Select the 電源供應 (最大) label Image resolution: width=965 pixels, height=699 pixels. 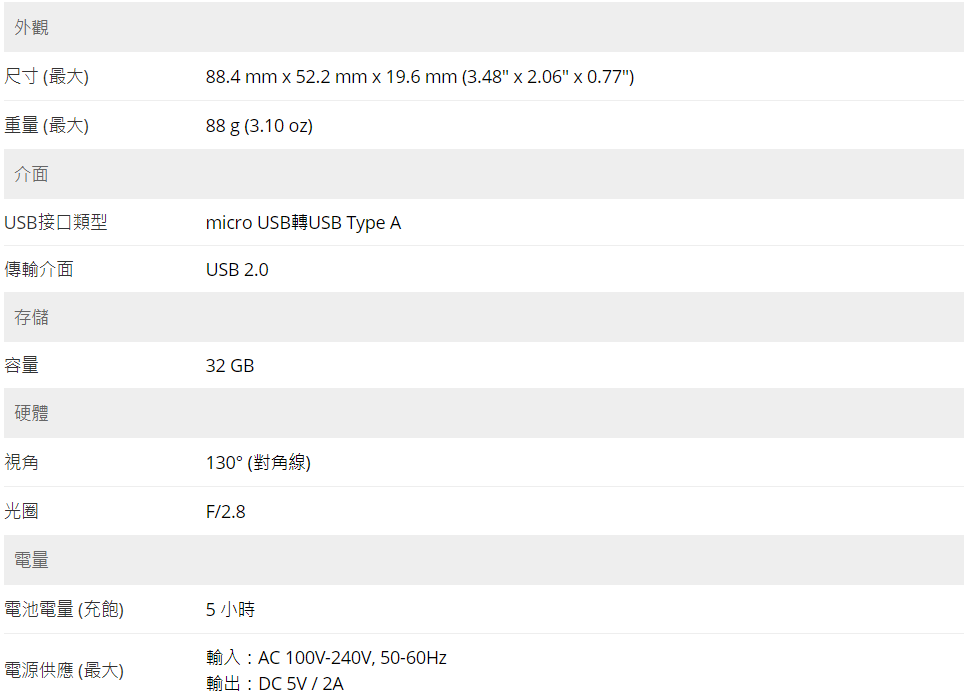64,670
